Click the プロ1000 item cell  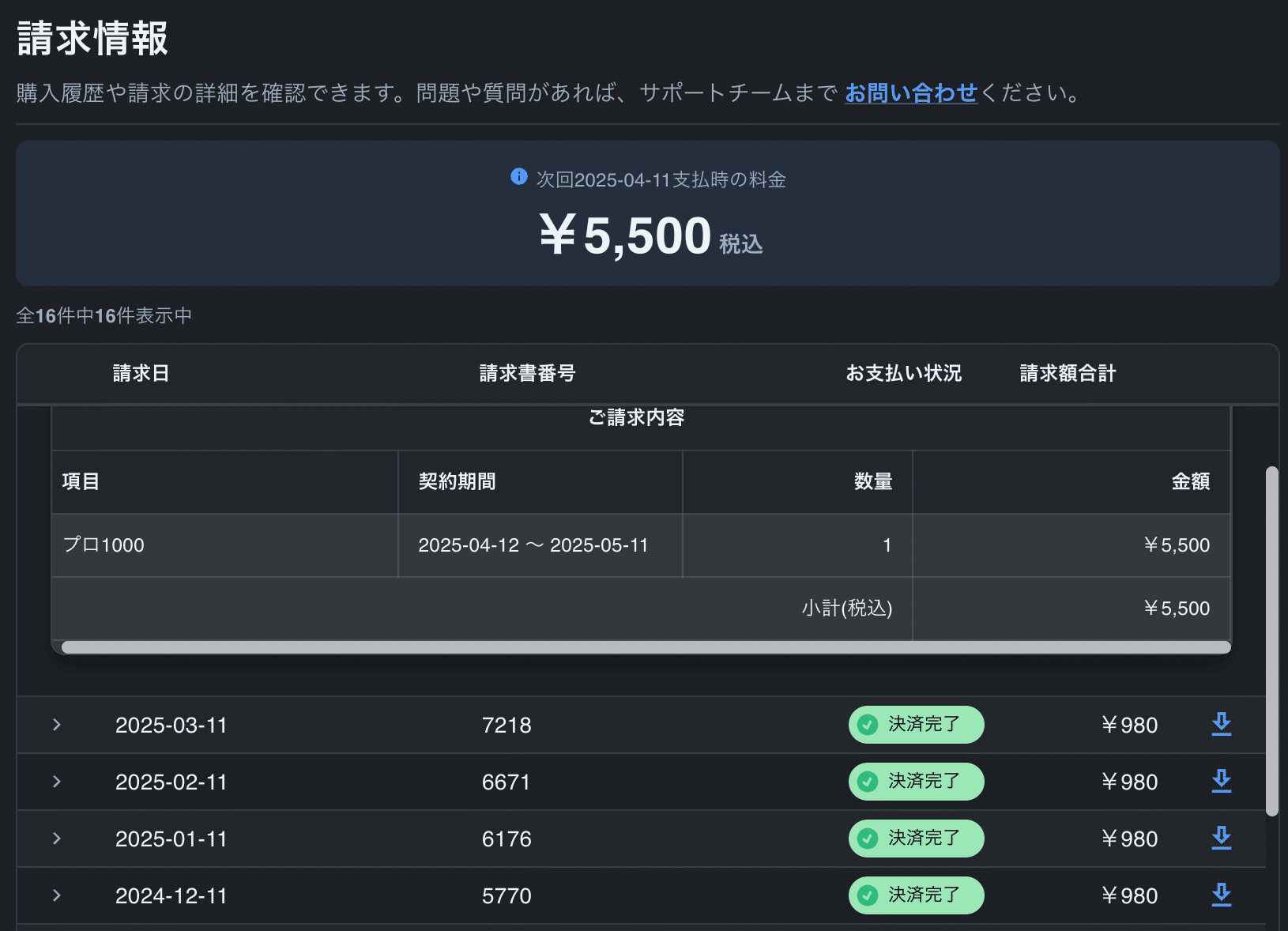click(224, 545)
